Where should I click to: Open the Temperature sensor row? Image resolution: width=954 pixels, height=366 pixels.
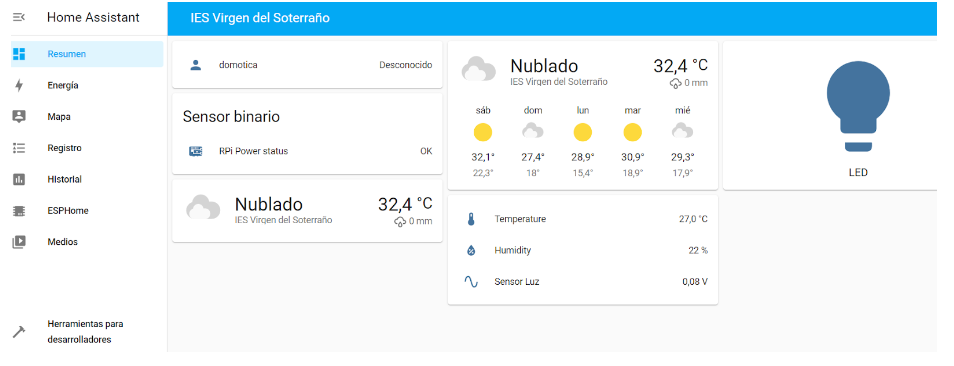583,219
